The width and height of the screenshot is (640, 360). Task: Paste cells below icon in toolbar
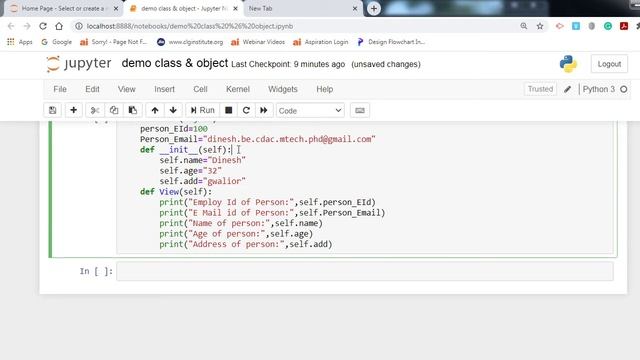coord(133,110)
